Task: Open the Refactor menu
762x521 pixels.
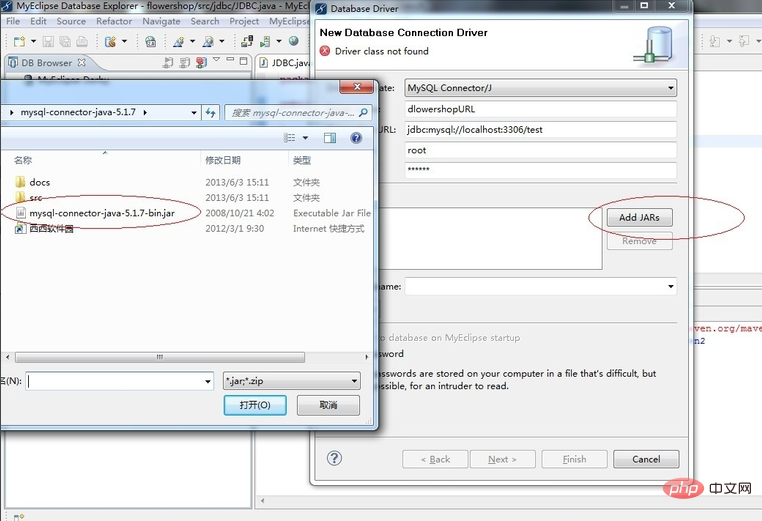Action: (x=114, y=21)
